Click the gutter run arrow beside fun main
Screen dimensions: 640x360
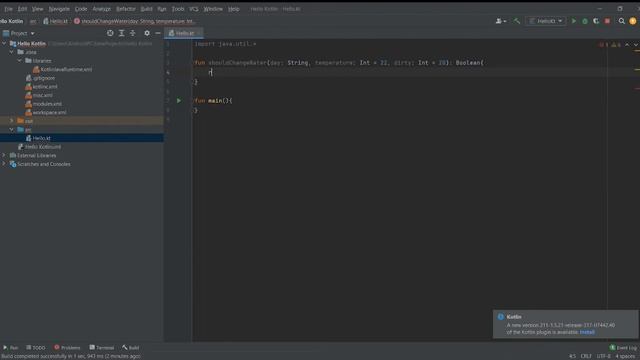[x=179, y=100]
